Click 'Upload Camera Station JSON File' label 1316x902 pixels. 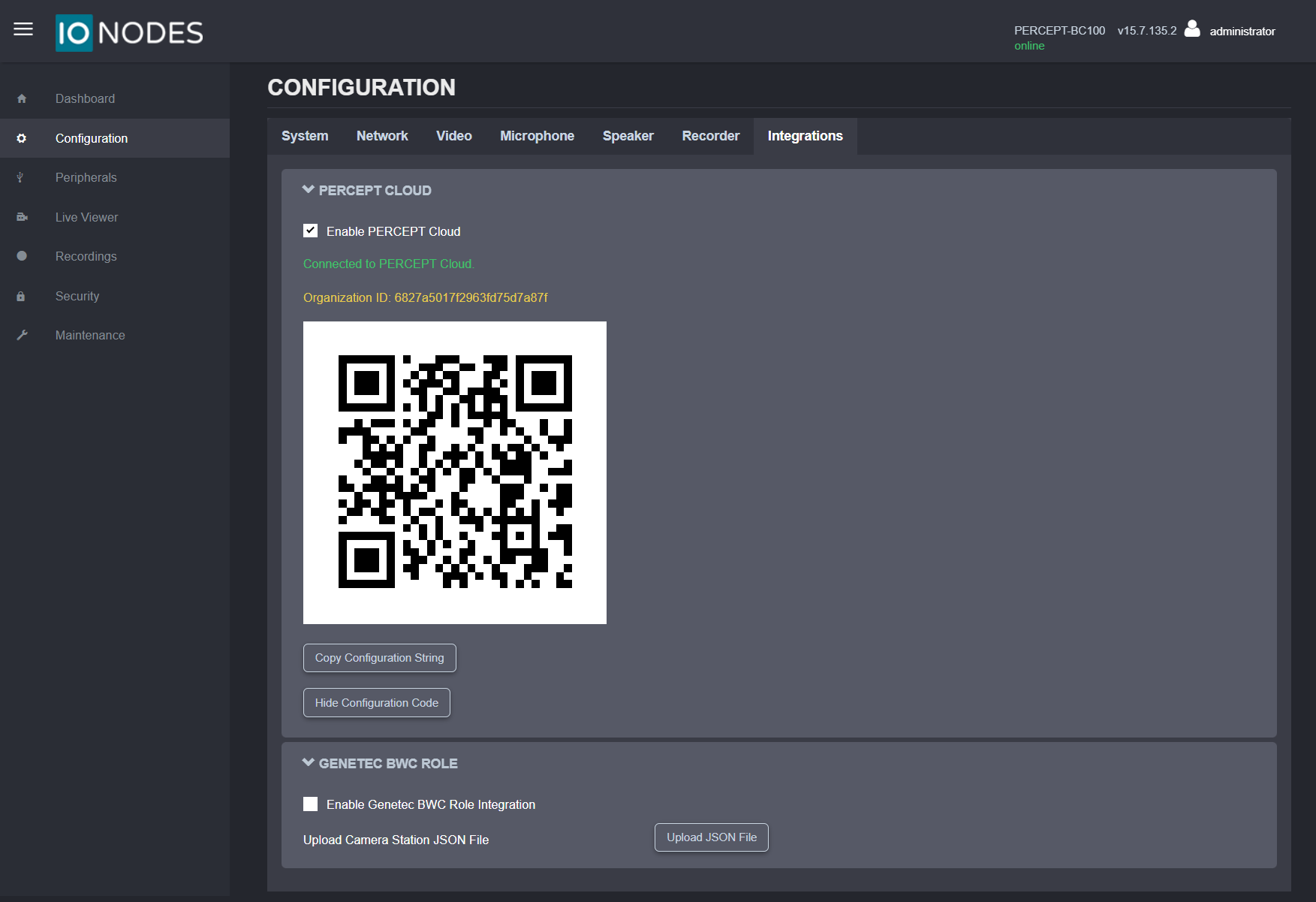tap(396, 840)
